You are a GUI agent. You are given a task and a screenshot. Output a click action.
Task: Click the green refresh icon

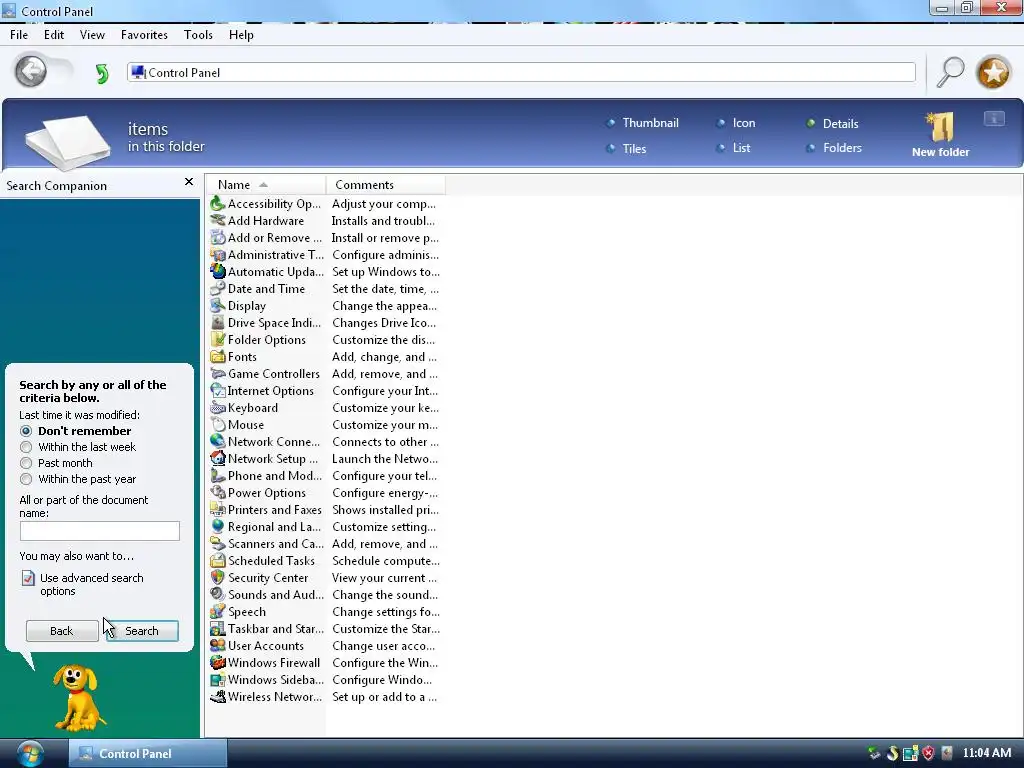pos(102,73)
